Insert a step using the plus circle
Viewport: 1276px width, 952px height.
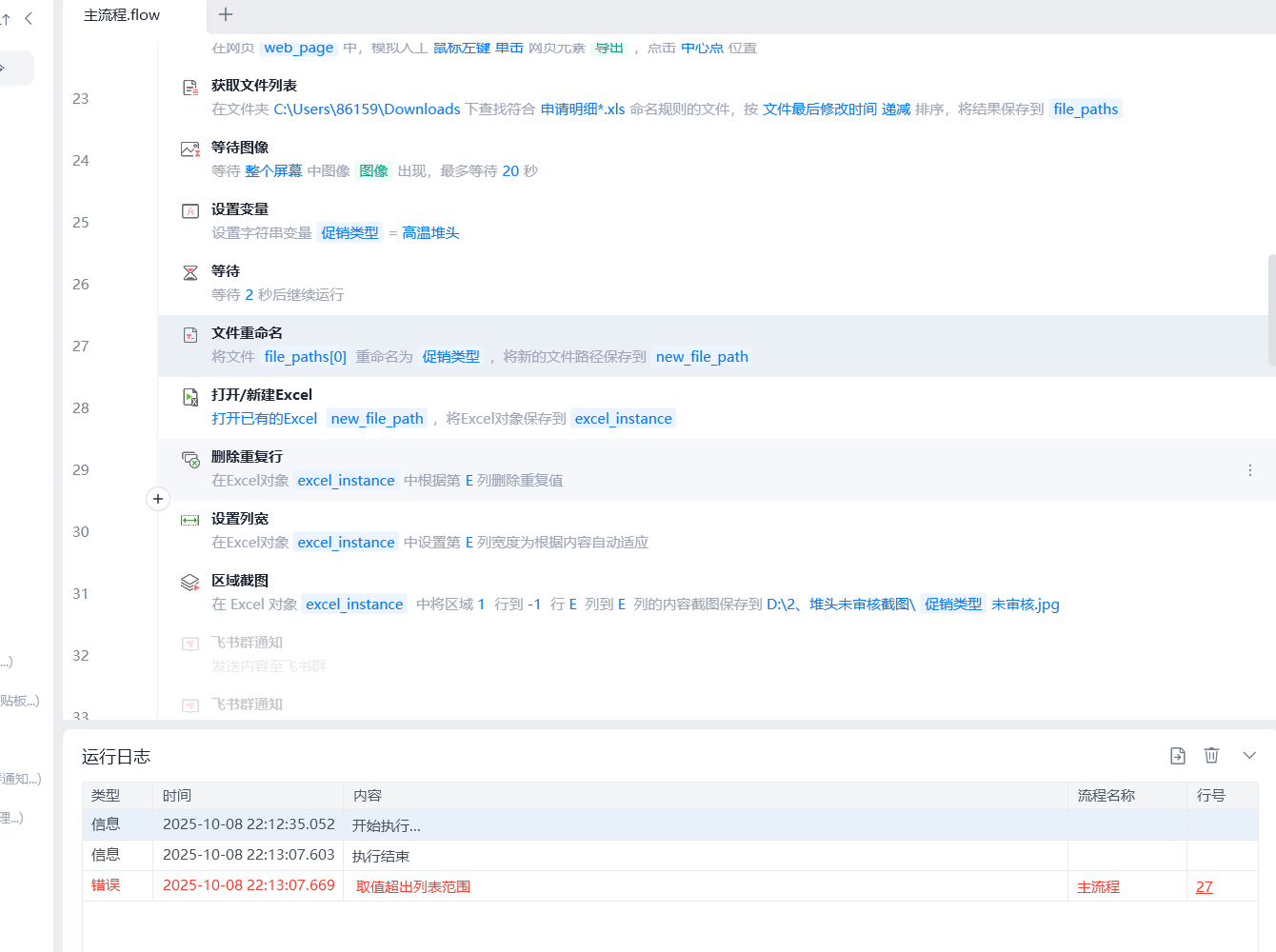click(158, 499)
